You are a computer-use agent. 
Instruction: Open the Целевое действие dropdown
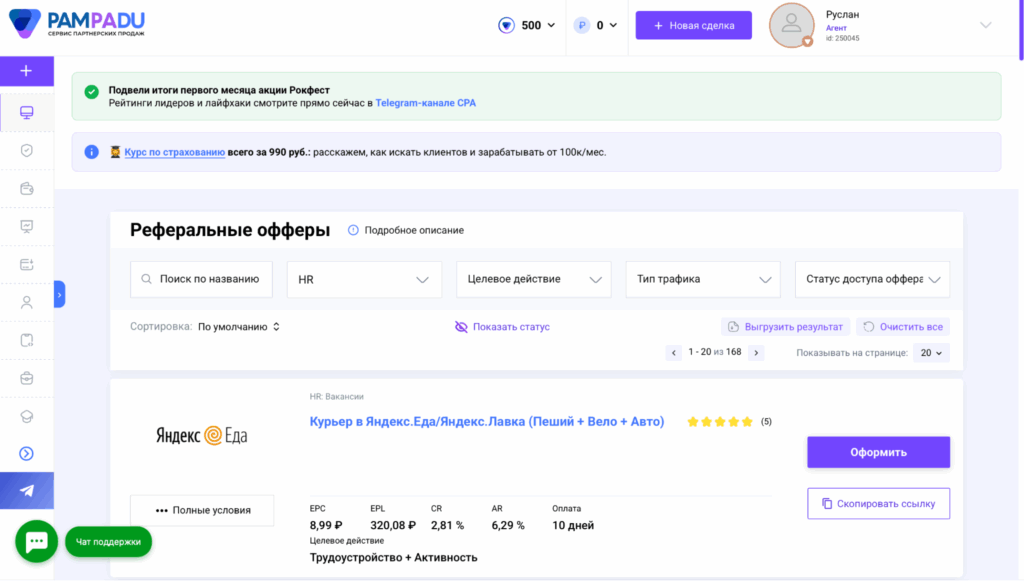[x=533, y=280]
